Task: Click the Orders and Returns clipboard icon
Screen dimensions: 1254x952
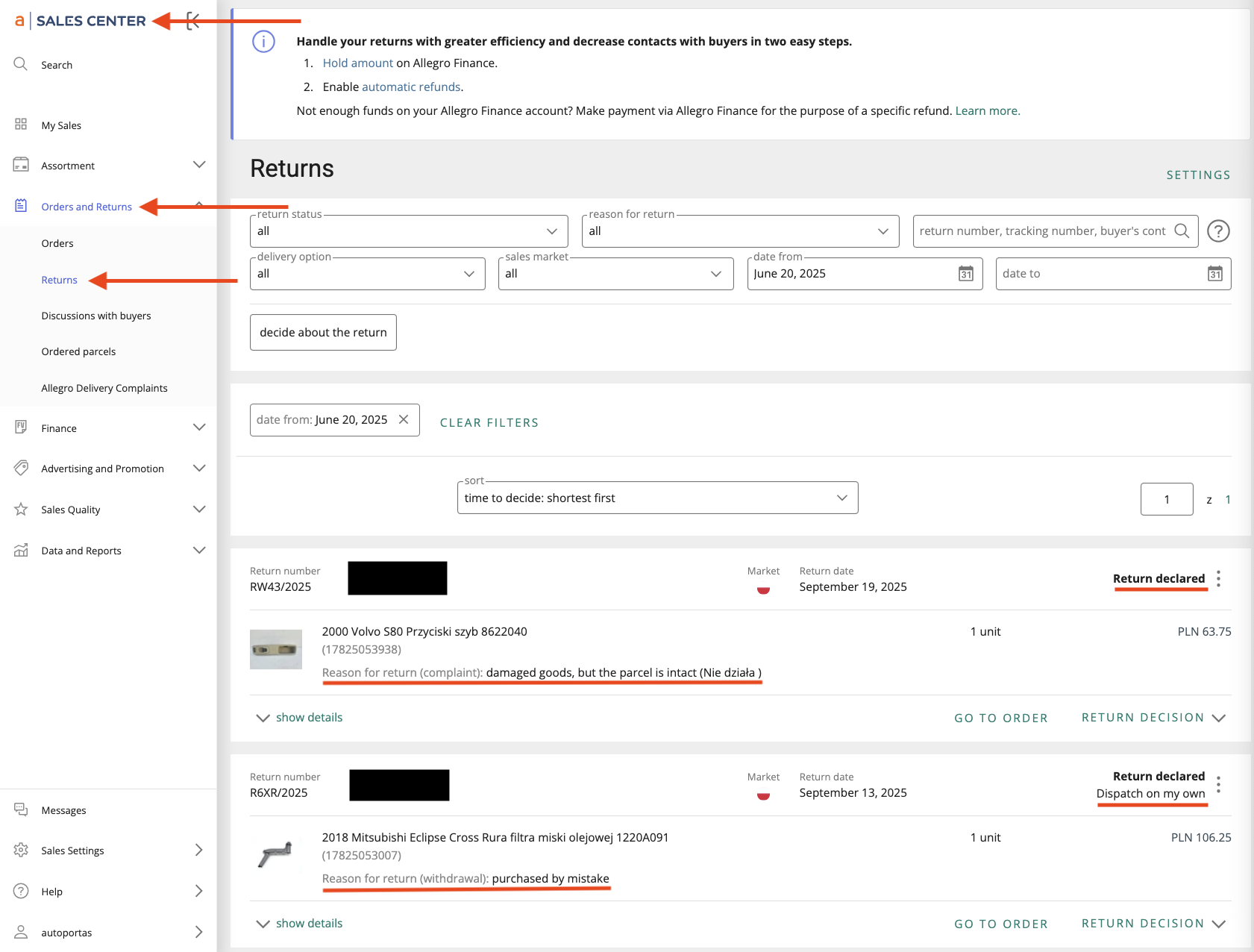Action: (x=21, y=206)
